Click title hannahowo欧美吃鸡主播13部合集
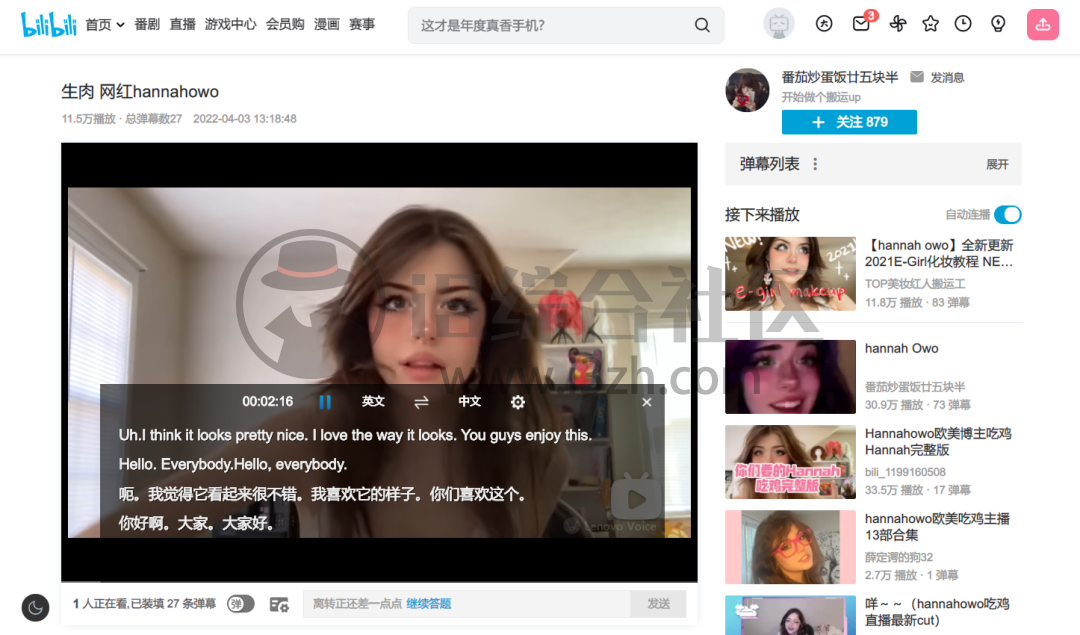 coord(937,527)
